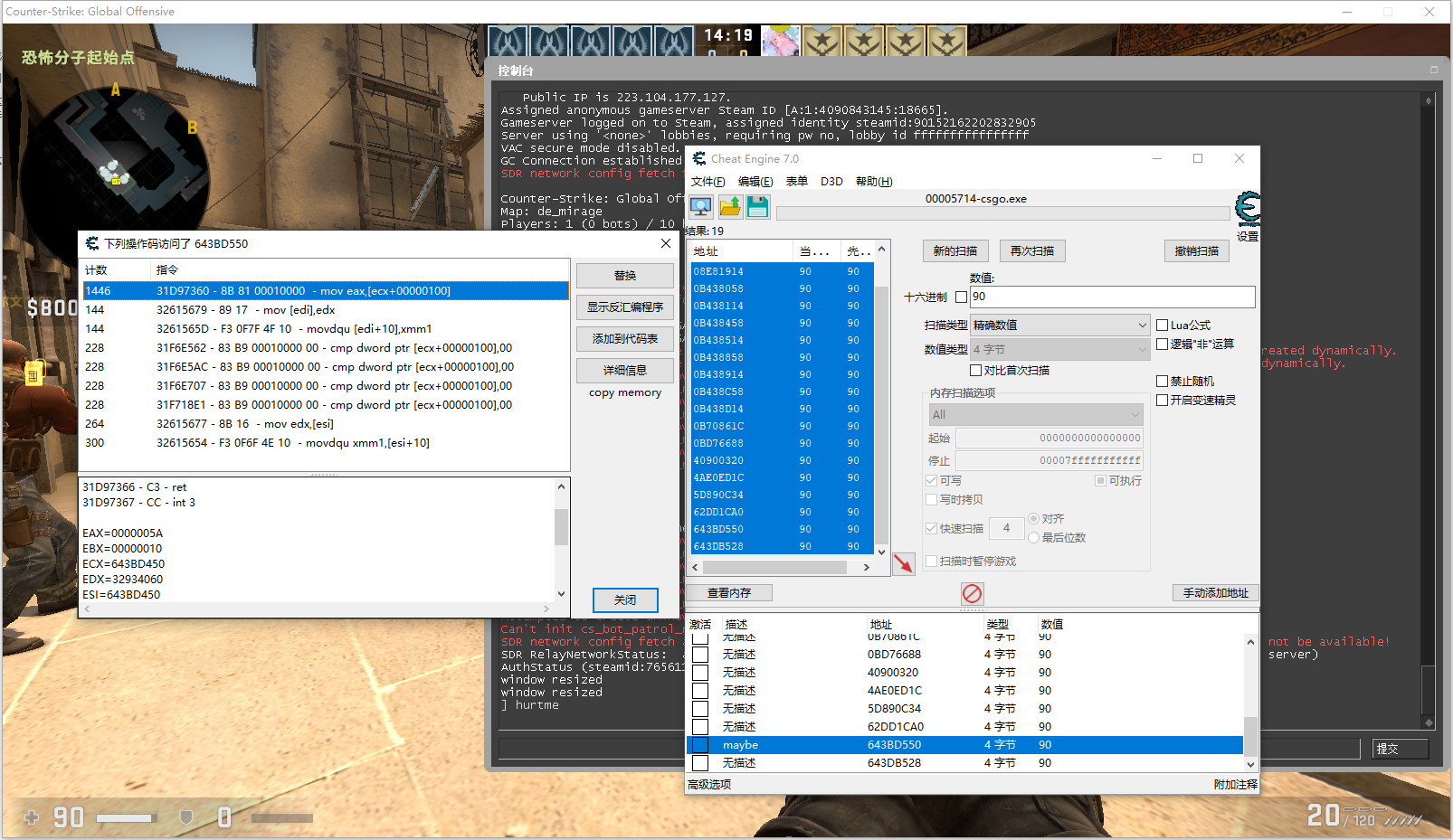Viewport: 1453px width, 840px height.
Task: Click the opcode dialog title icon
Action: click(x=92, y=243)
